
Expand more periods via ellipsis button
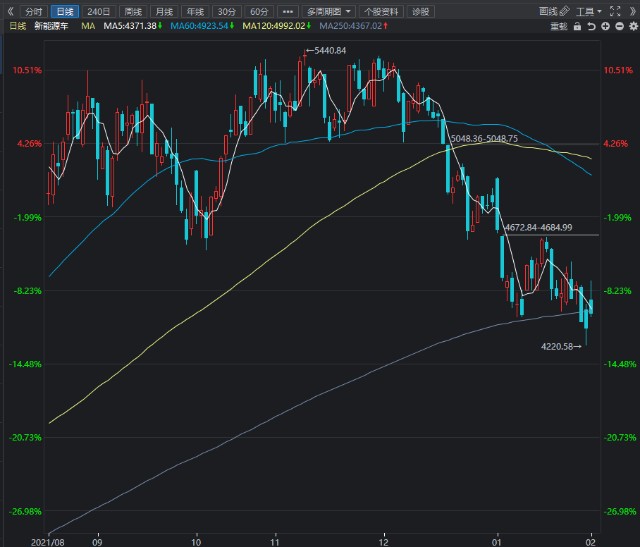288,11
